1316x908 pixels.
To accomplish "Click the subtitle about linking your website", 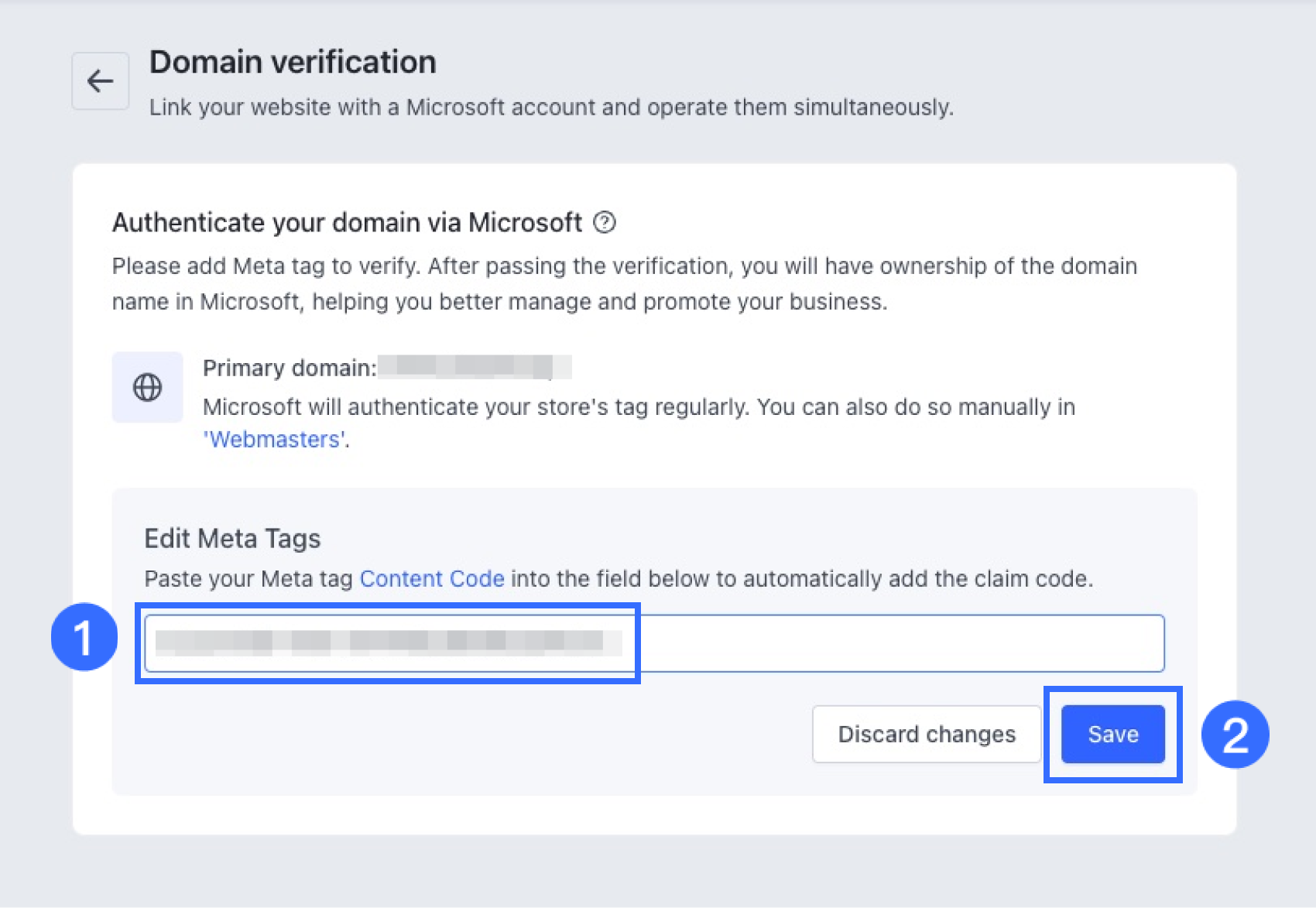I will pos(551,107).
